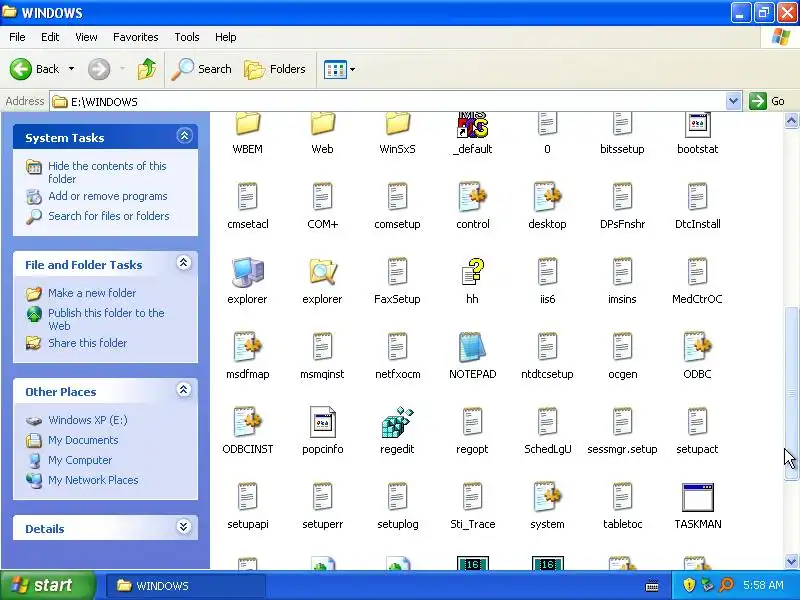Open the Help menu
The width and height of the screenshot is (800, 600).
(x=226, y=37)
